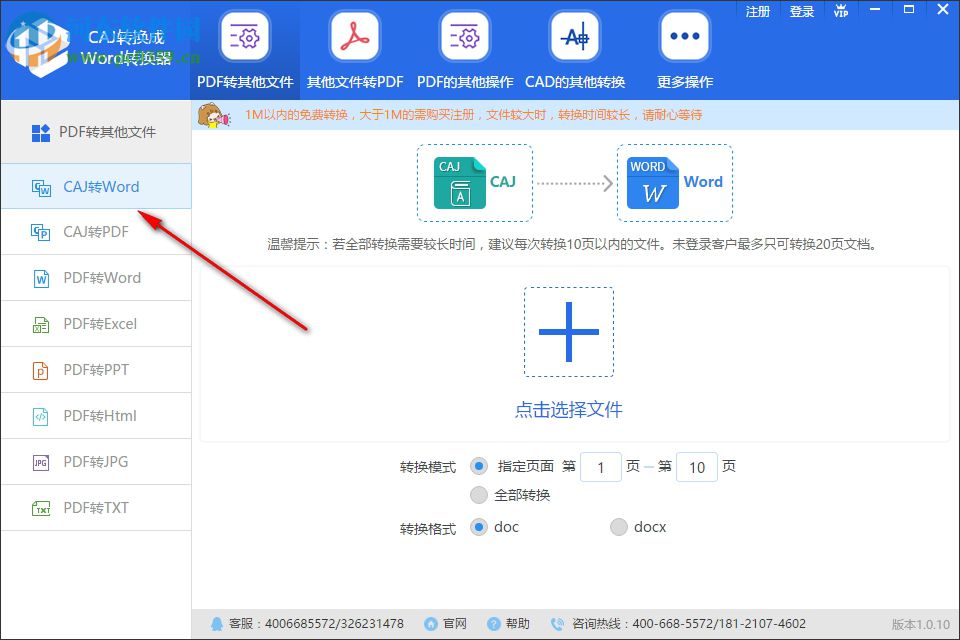
Task: Click the ending page number field
Action: 697,466
